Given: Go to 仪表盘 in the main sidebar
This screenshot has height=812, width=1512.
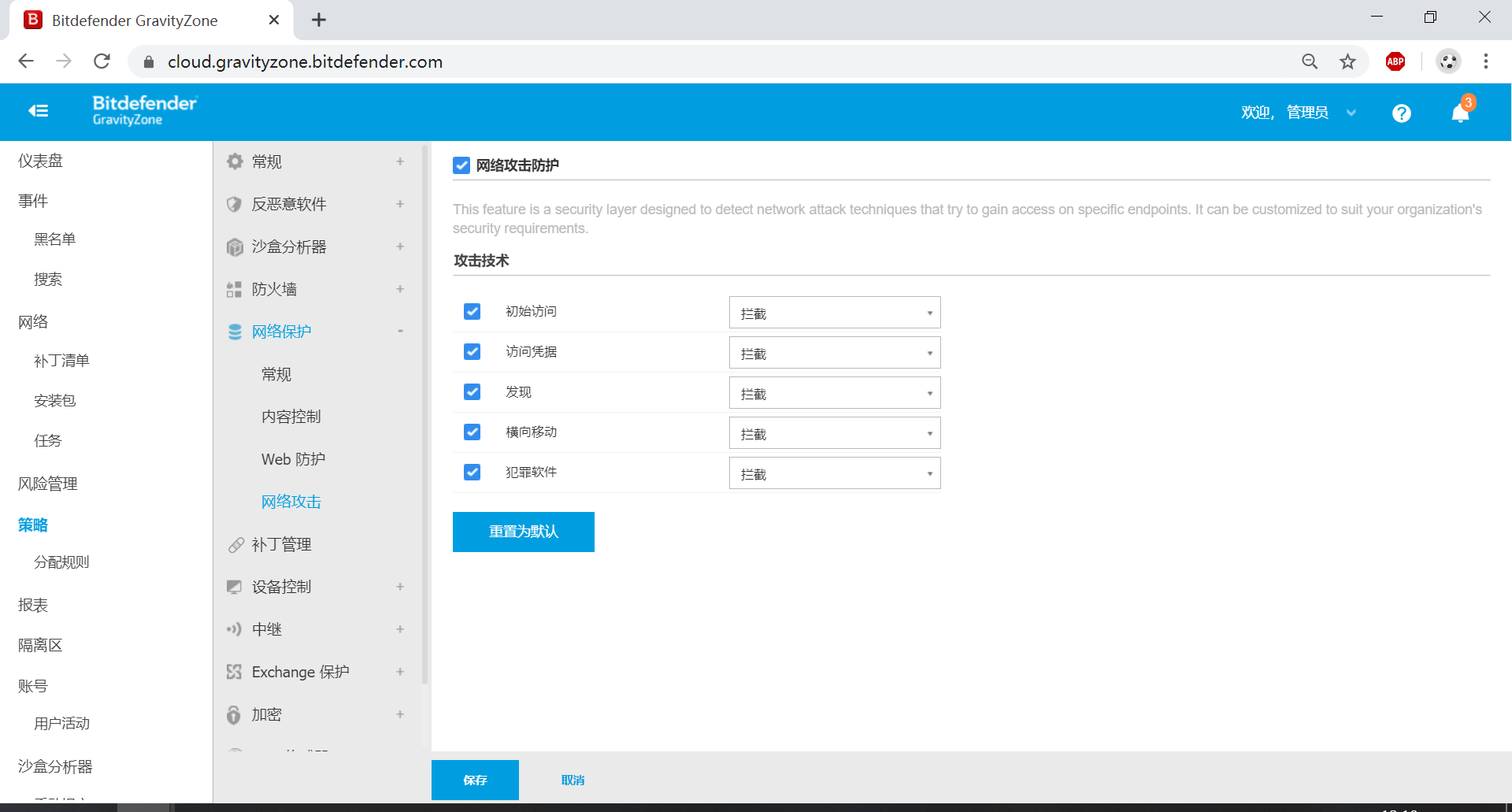Looking at the screenshot, I should point(40,161).
